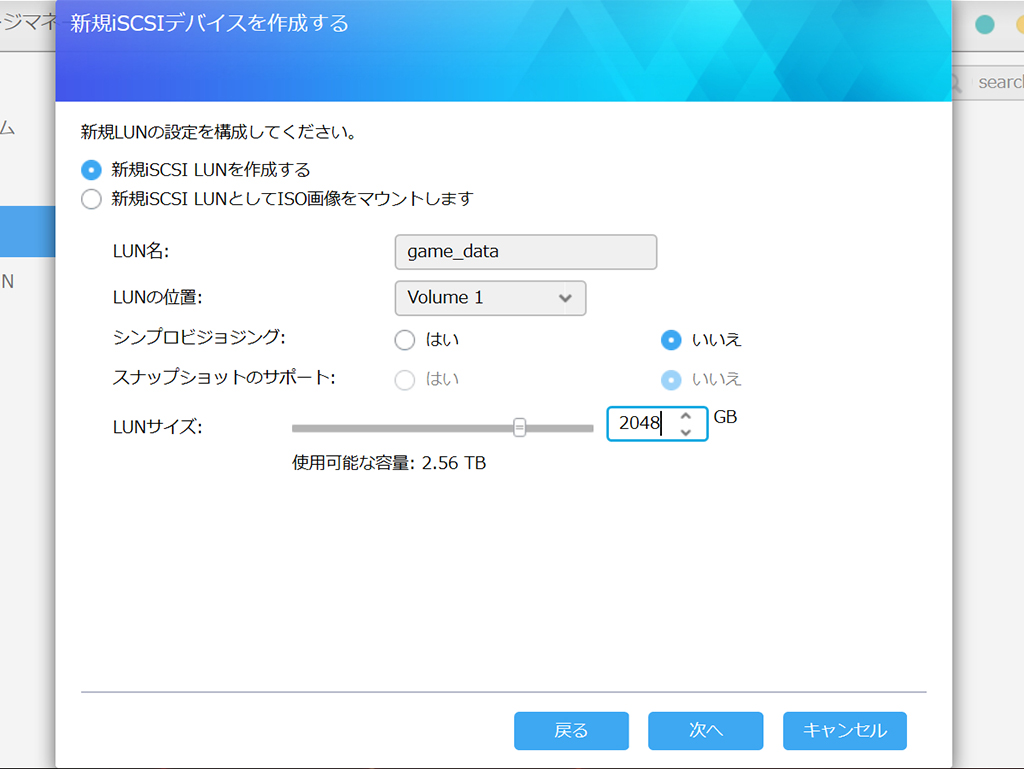The width and height of the screenshot is (1024, 769).
Task: Enable thin provisioning with はい
Action: (x=405, y=340)
